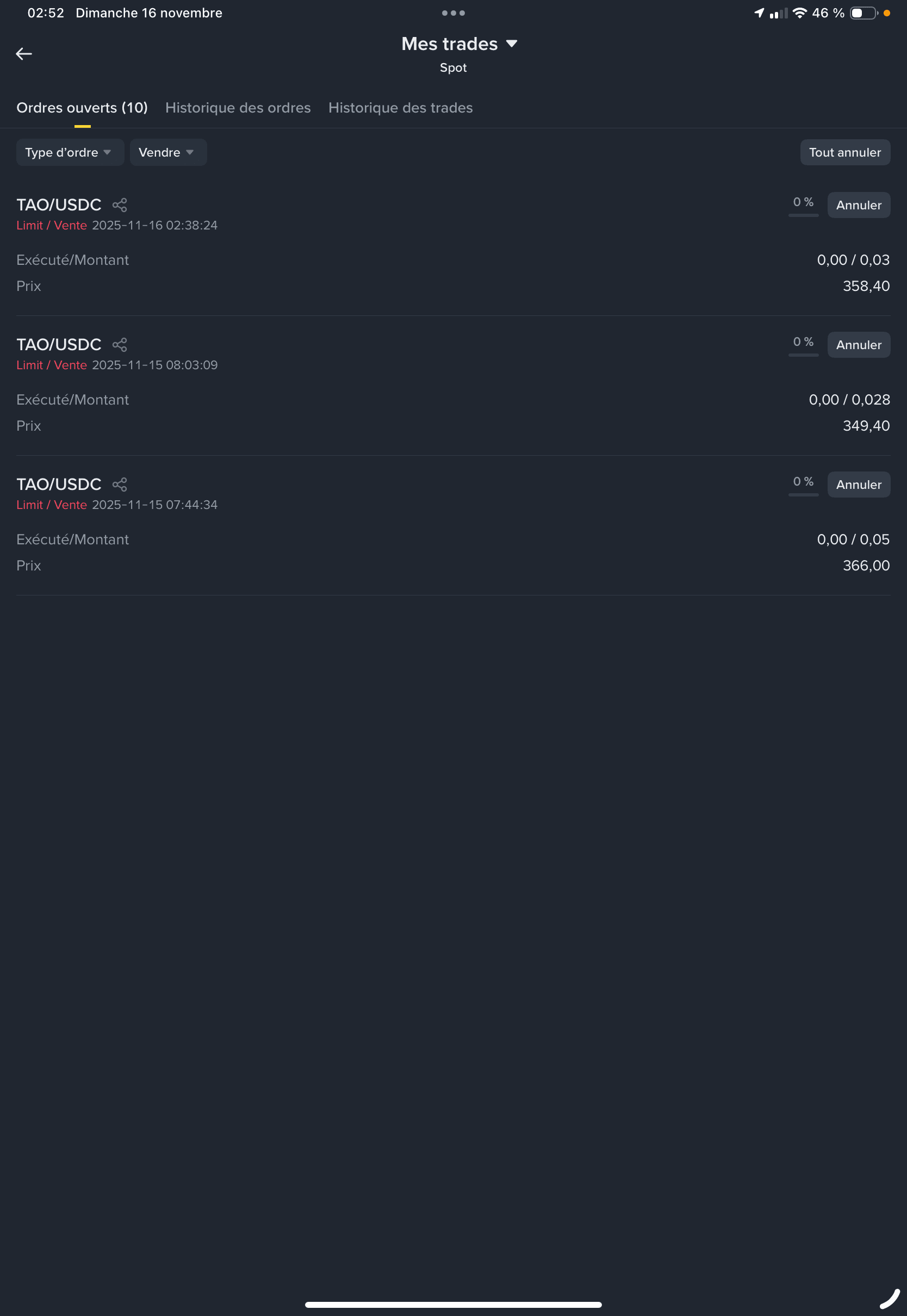The width and height of the screenshot is (907, 1316).
Task: Tap the location arrow status icon
Action: (x=759, y=13)
